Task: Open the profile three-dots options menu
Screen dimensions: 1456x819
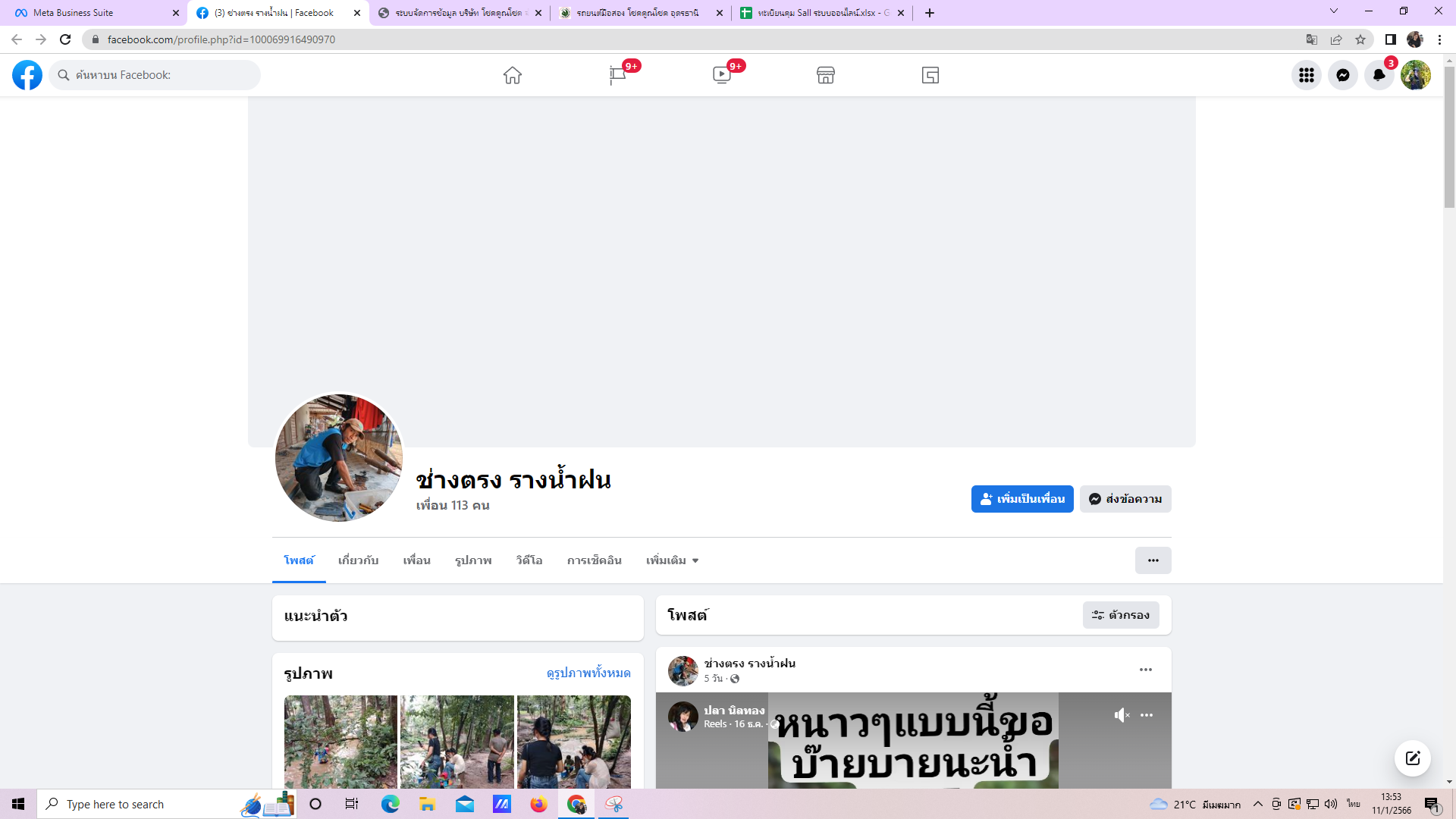Action: point(1153,560)
